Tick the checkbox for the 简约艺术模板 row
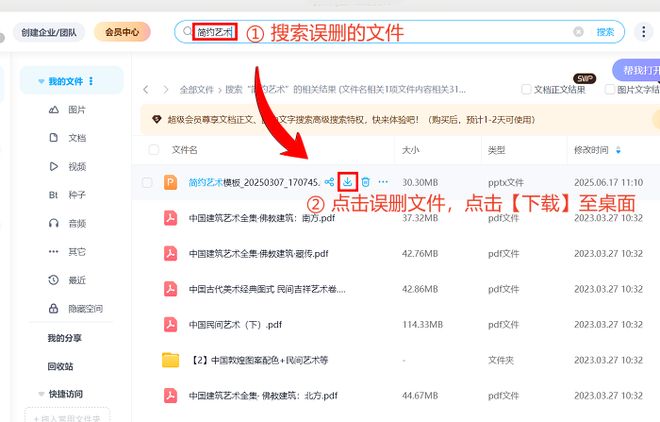 point(147,182)
